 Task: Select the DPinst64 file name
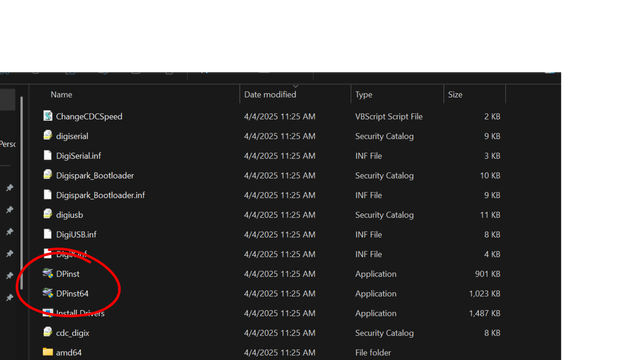(x=72, y=293)
